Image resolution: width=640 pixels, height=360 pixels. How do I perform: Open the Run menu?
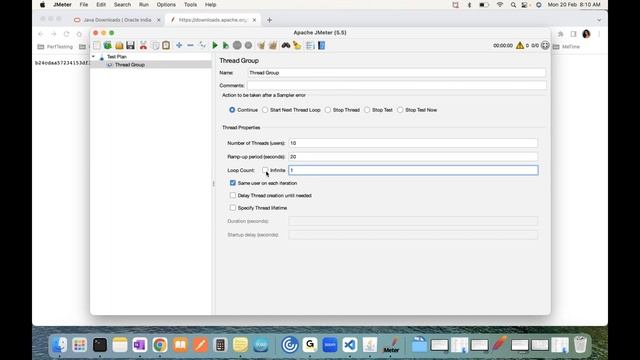(x=144, y=5)
